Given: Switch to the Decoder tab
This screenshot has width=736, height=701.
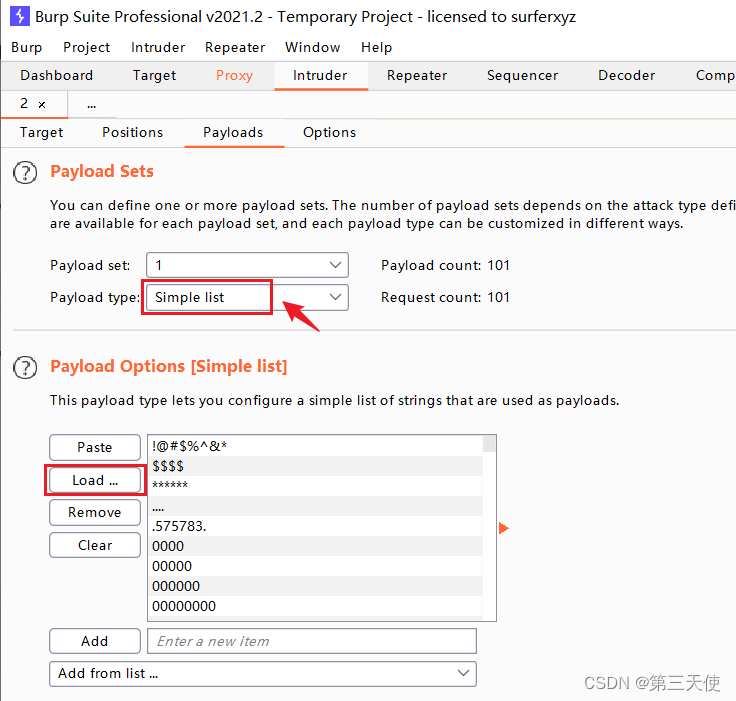Looking at the screenshot, I should pos(626,76).
